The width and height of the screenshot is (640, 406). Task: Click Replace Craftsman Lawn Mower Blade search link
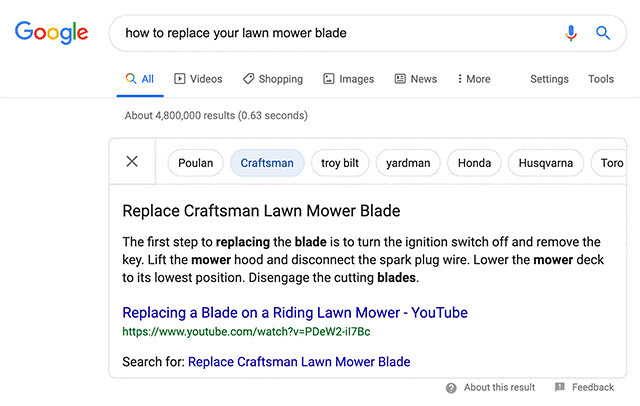click(299, 362)
